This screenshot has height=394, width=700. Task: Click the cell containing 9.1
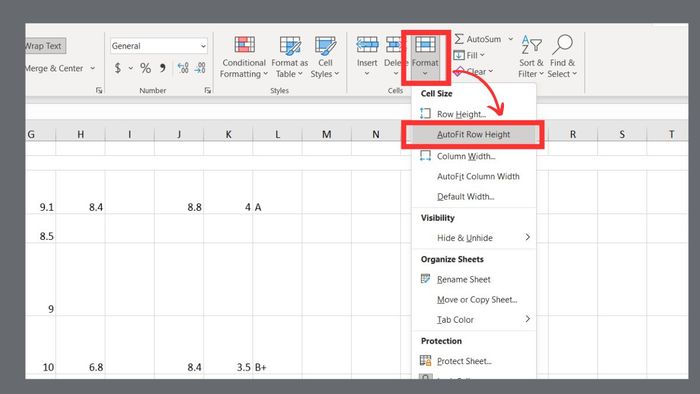41,192
